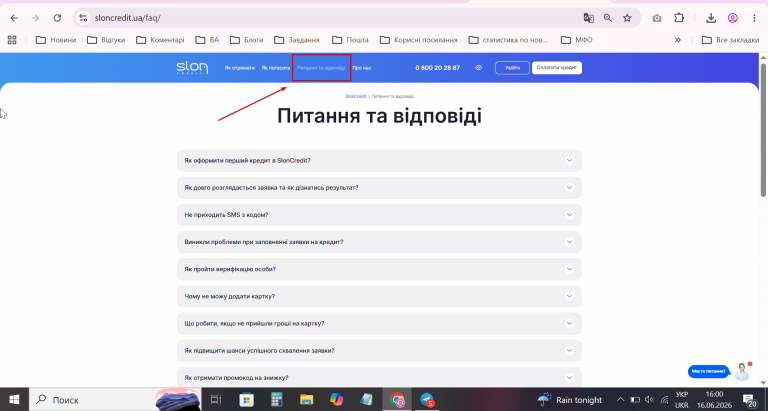768x411 pixels.
Task: Open the 'Корисні посилання' bookmarks folder
Action: point(419,40)
